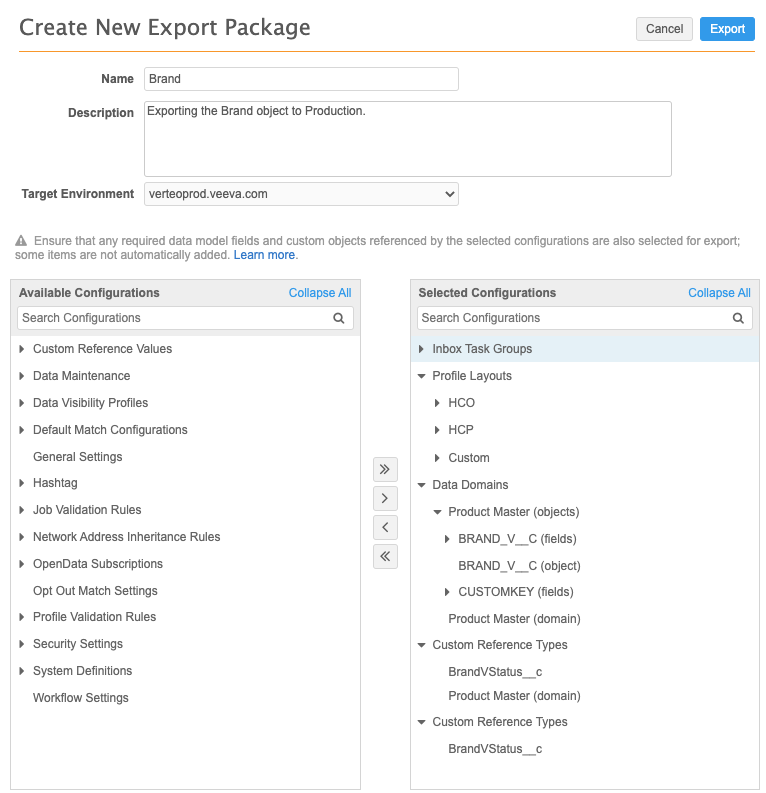The width and height of the screenshot is (766, 793).
Task: Collapse the Profile Layouts node
Action: 422,376
